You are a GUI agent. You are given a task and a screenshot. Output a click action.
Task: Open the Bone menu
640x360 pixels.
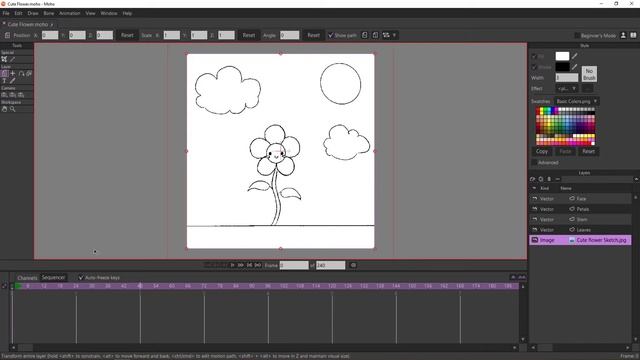coord(49,13)
